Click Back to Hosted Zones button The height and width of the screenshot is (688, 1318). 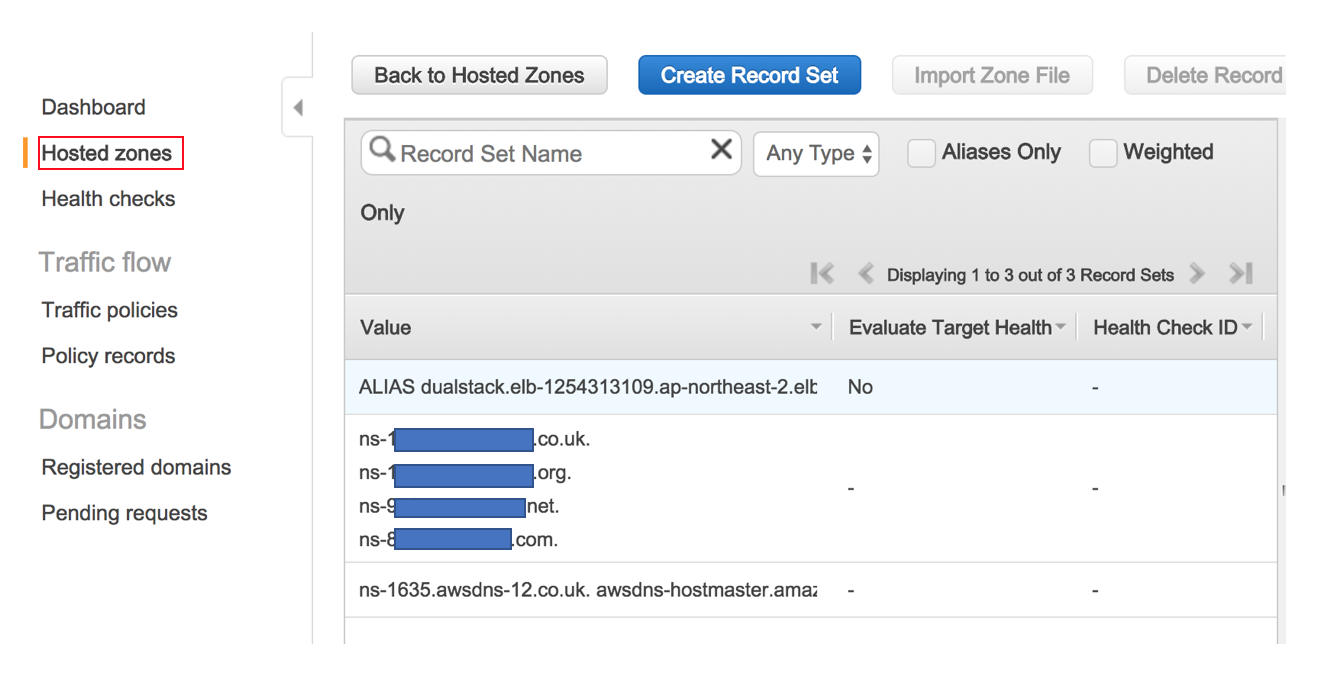click(x=479, y=75)
